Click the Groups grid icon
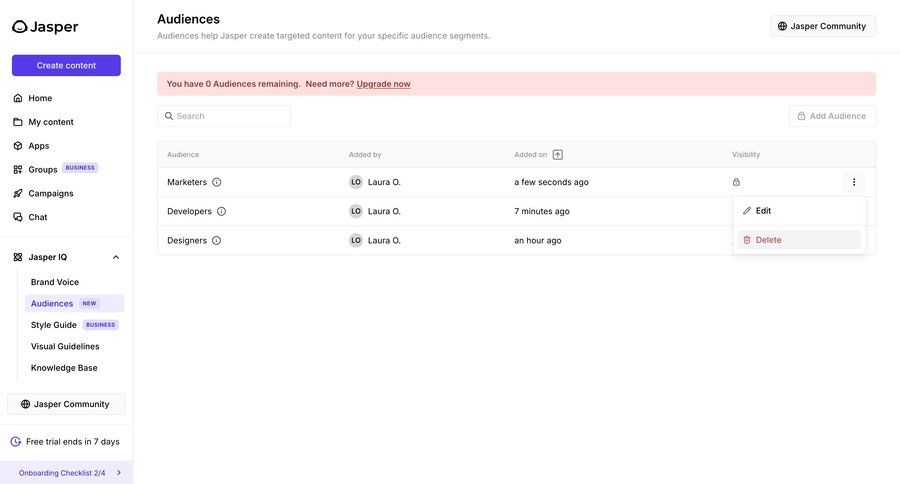The height and width of the screenshot is (484, 900). [x=18, y=169]
